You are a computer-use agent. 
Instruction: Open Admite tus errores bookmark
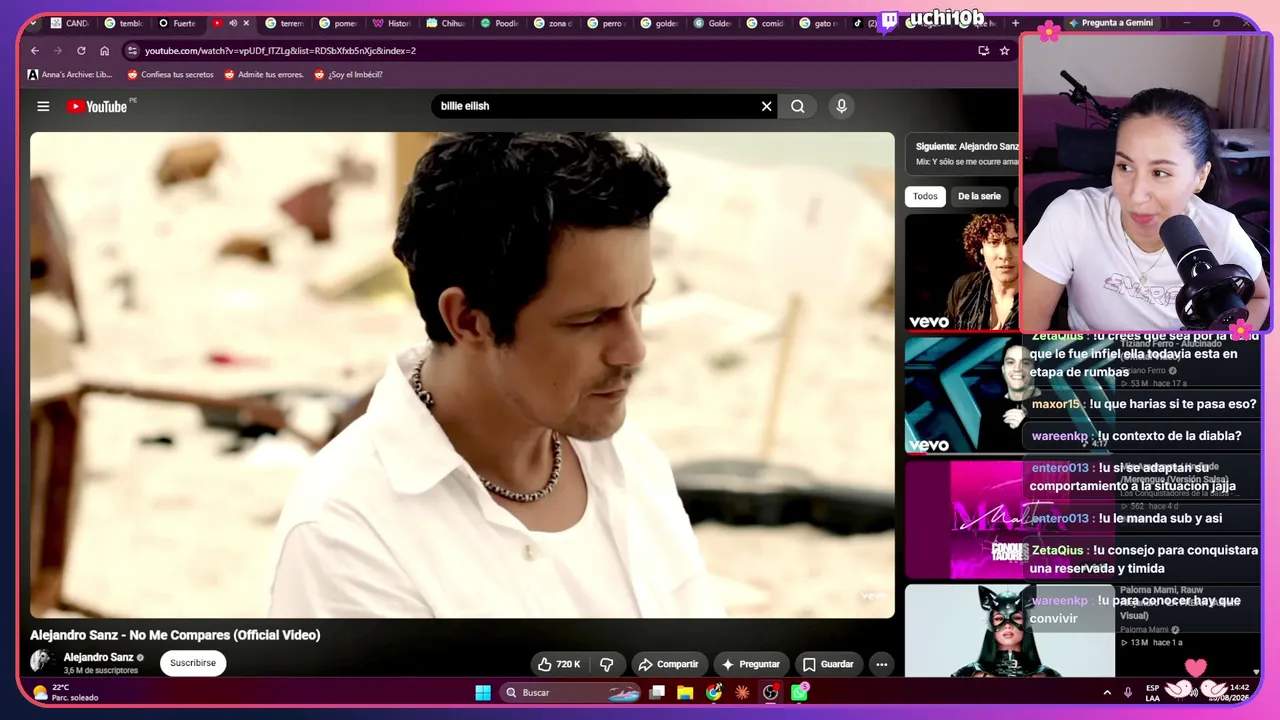tap(264, 74)
